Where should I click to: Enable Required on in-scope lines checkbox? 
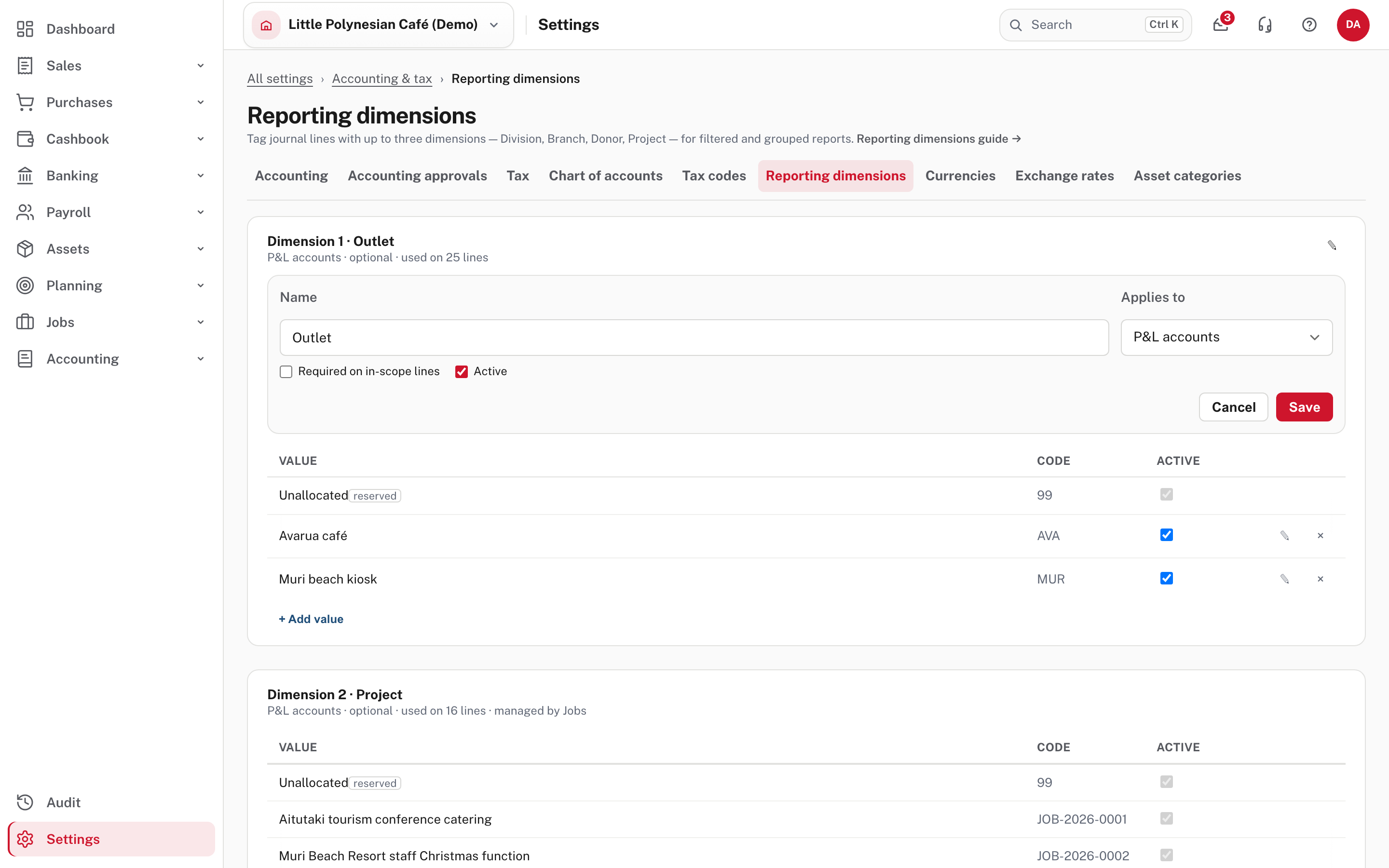click(286, 371)
